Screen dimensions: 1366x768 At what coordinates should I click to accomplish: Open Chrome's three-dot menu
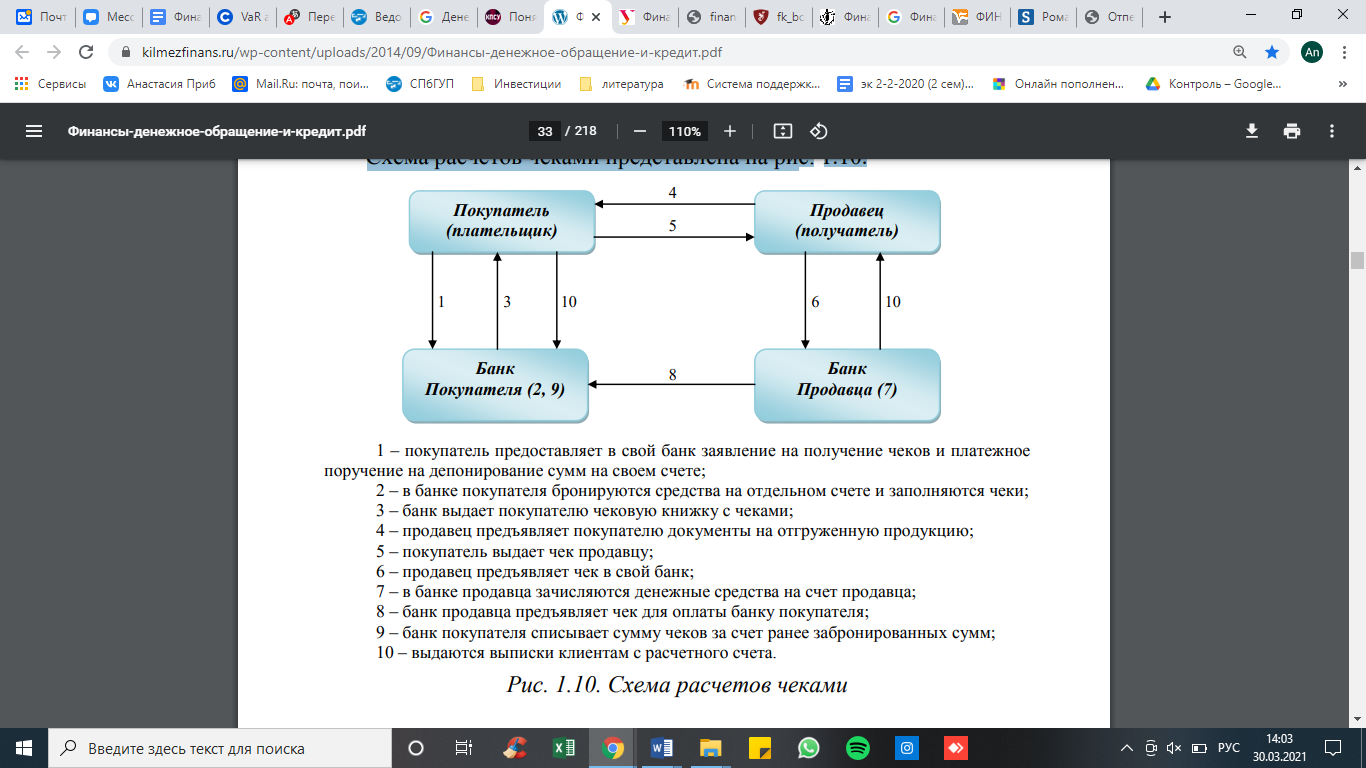[x=1345, y=52]
